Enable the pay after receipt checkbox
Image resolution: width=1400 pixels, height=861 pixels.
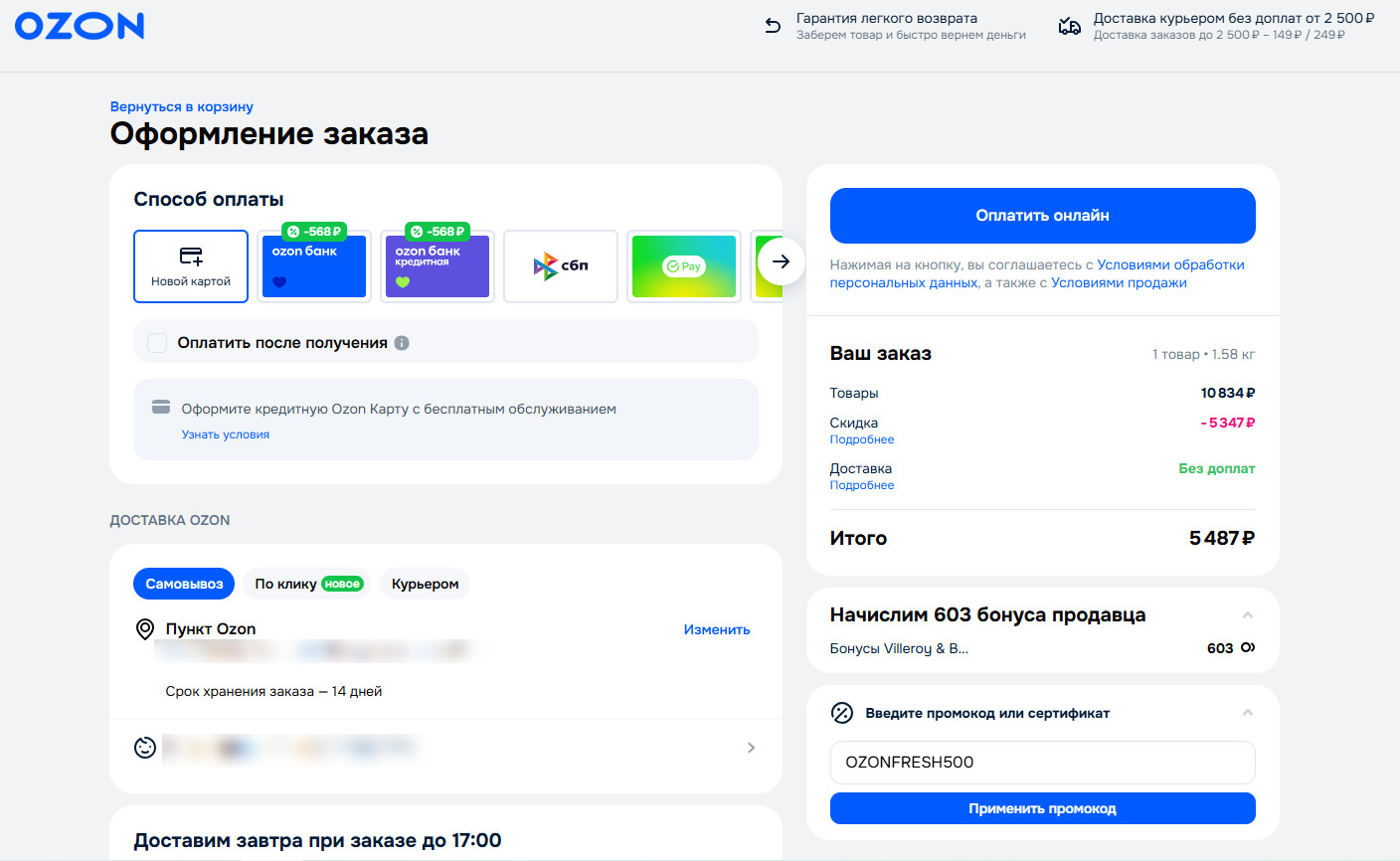point(157,343)
